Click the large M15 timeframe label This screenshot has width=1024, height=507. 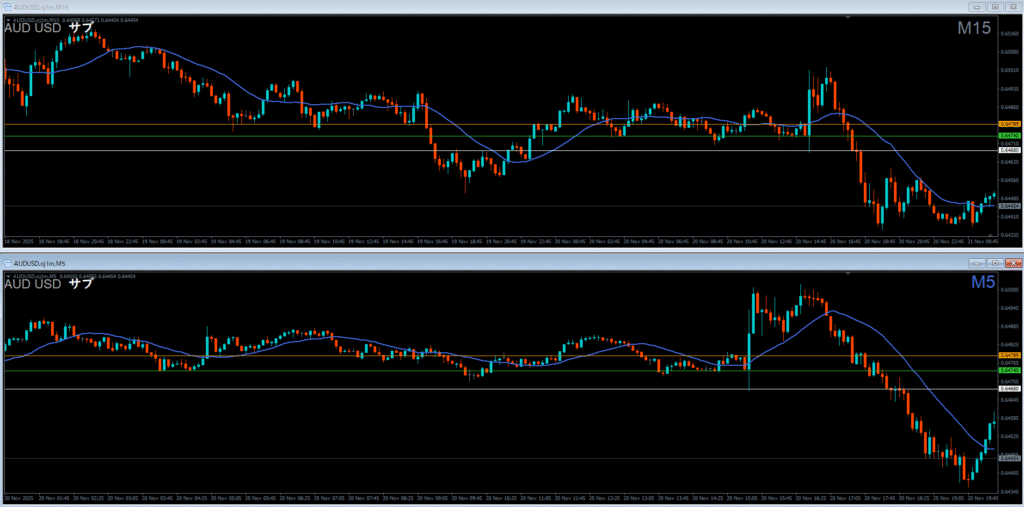tap(973, 29)
